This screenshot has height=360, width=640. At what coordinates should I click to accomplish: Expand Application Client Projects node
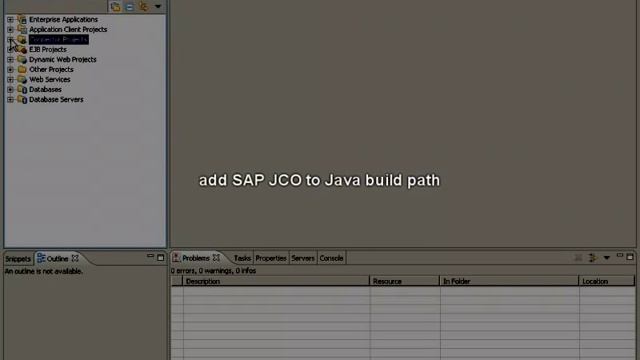coord(10,29)
